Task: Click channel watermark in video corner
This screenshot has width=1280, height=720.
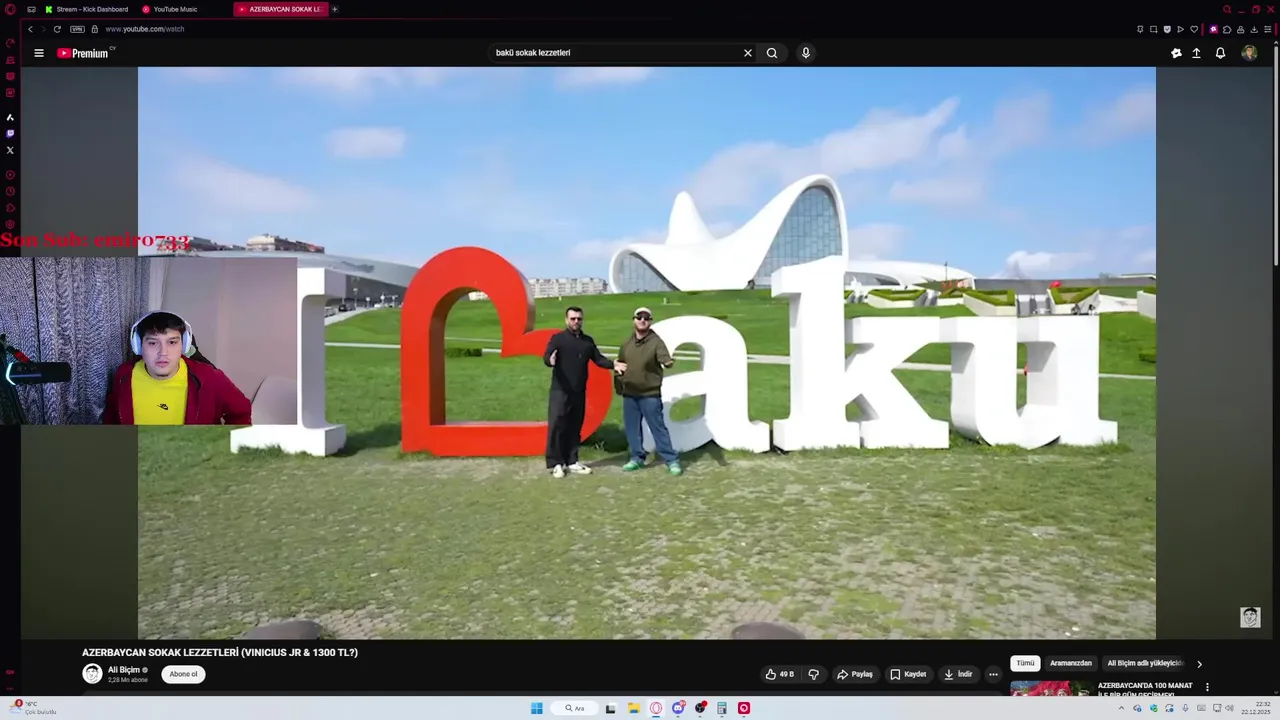Action: 1250,617
